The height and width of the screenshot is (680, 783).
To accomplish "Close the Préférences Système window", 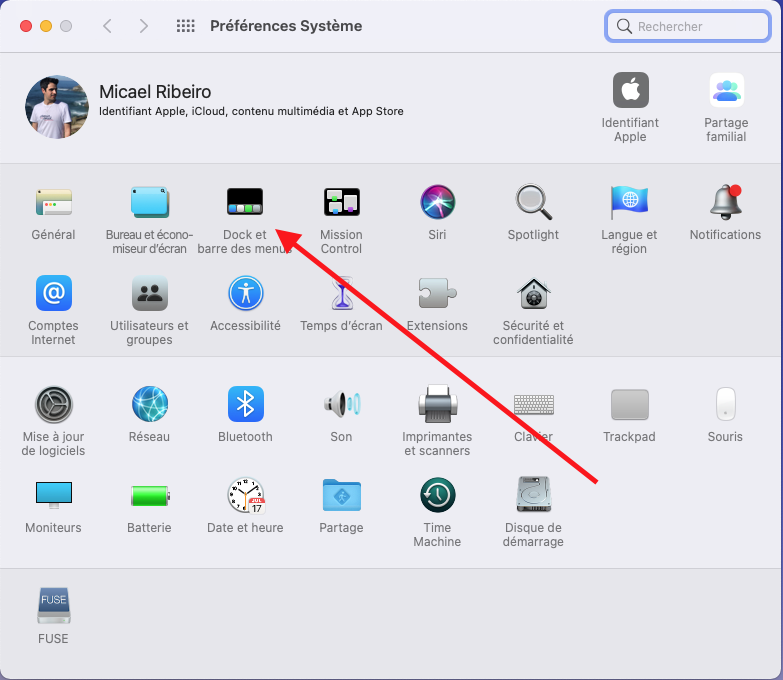I will (26, 26).
